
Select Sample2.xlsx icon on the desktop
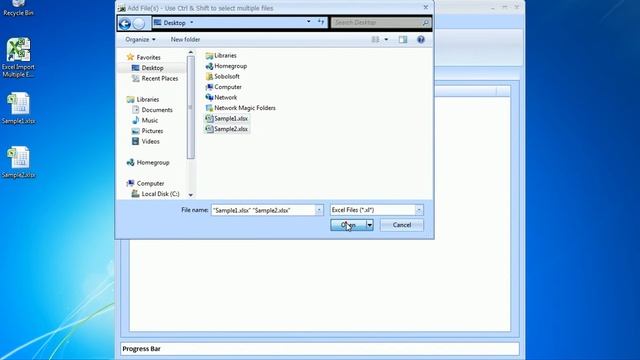(x=18, y=162)
